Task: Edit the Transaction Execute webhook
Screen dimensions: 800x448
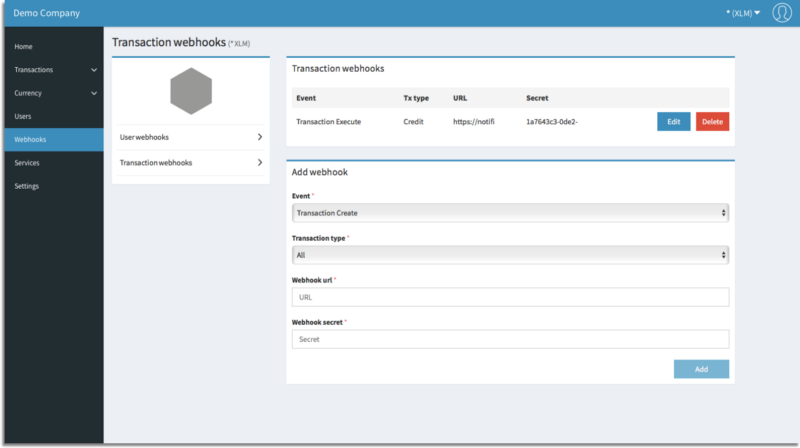Action: 673,121
